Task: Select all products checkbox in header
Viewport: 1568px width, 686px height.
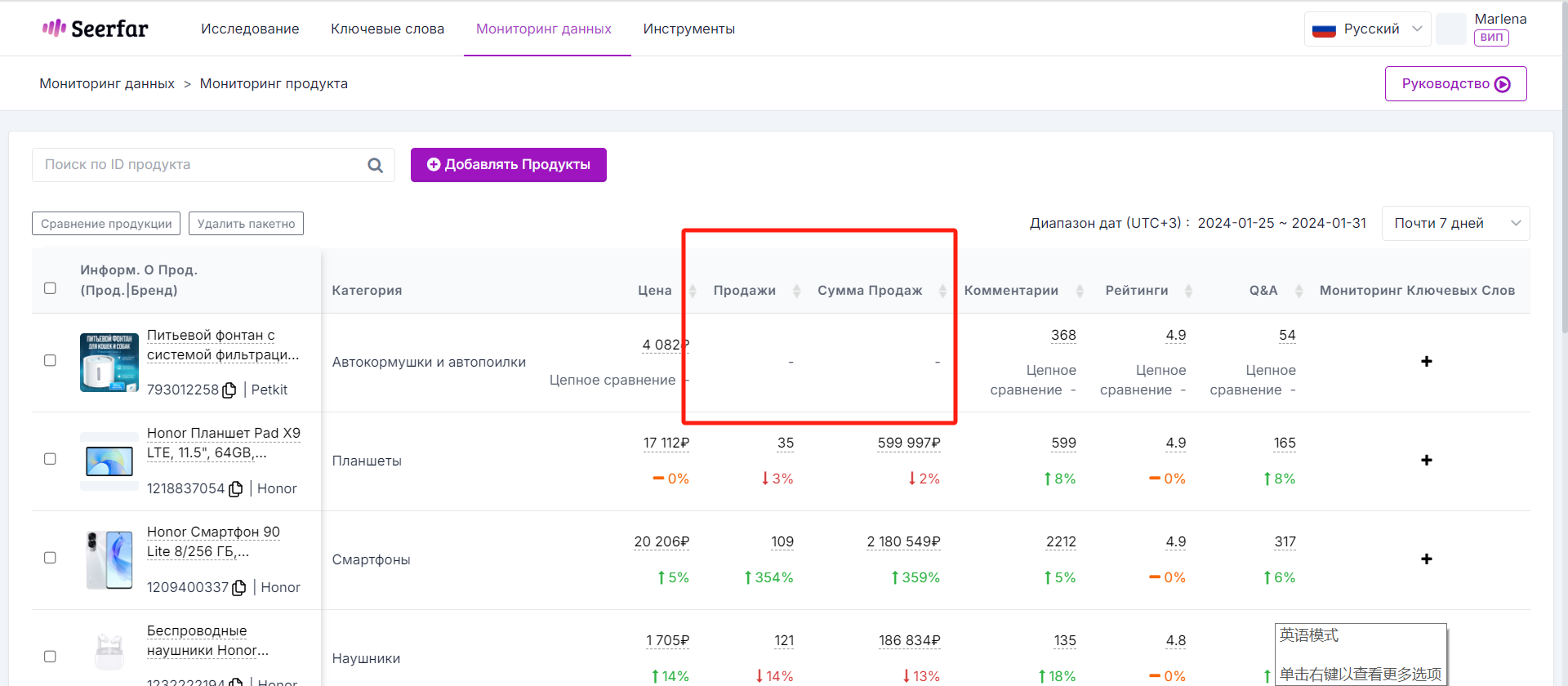Action: click(x=50, y=288)
